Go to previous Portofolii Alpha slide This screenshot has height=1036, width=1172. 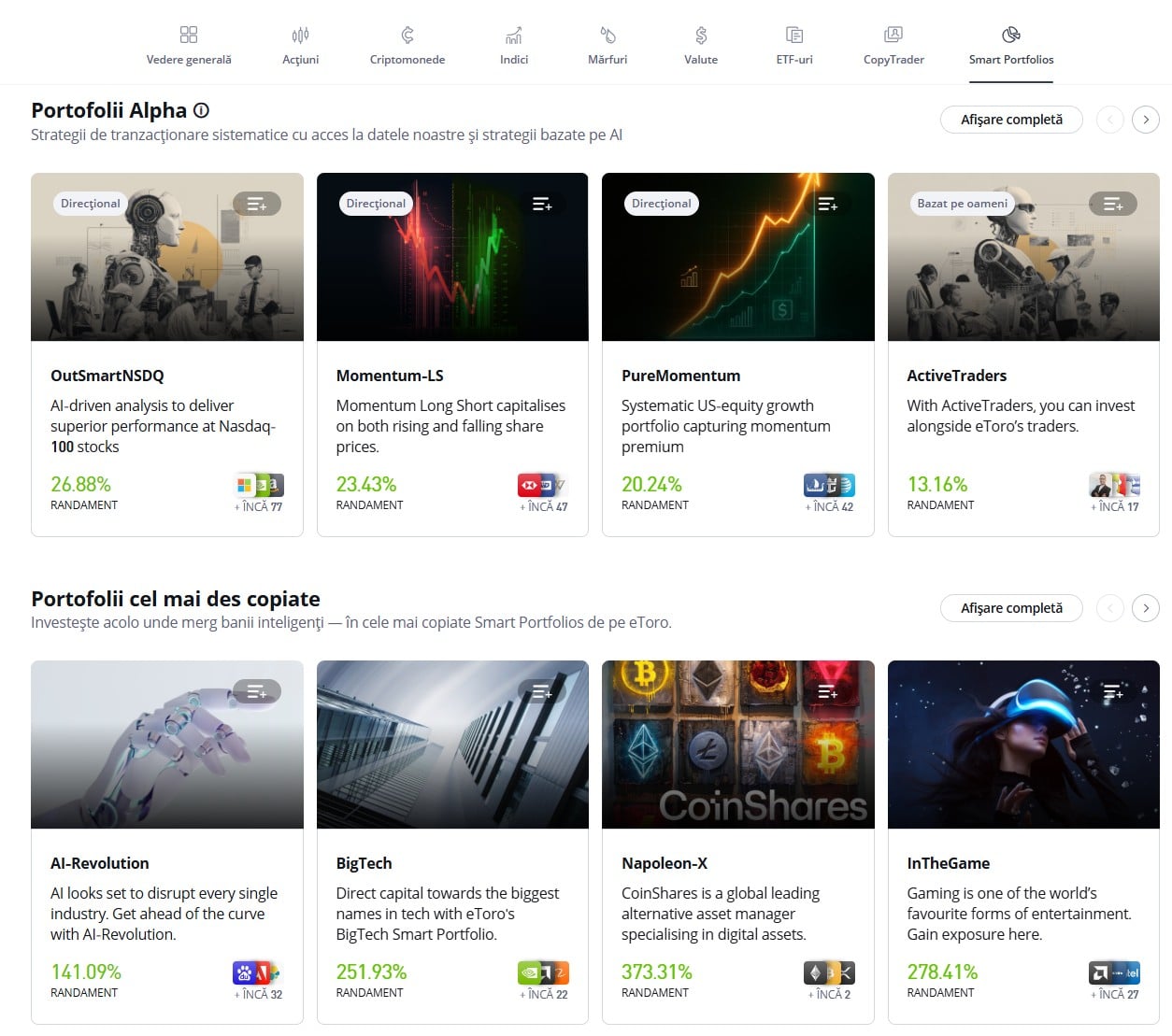(x=1109, y=120)
